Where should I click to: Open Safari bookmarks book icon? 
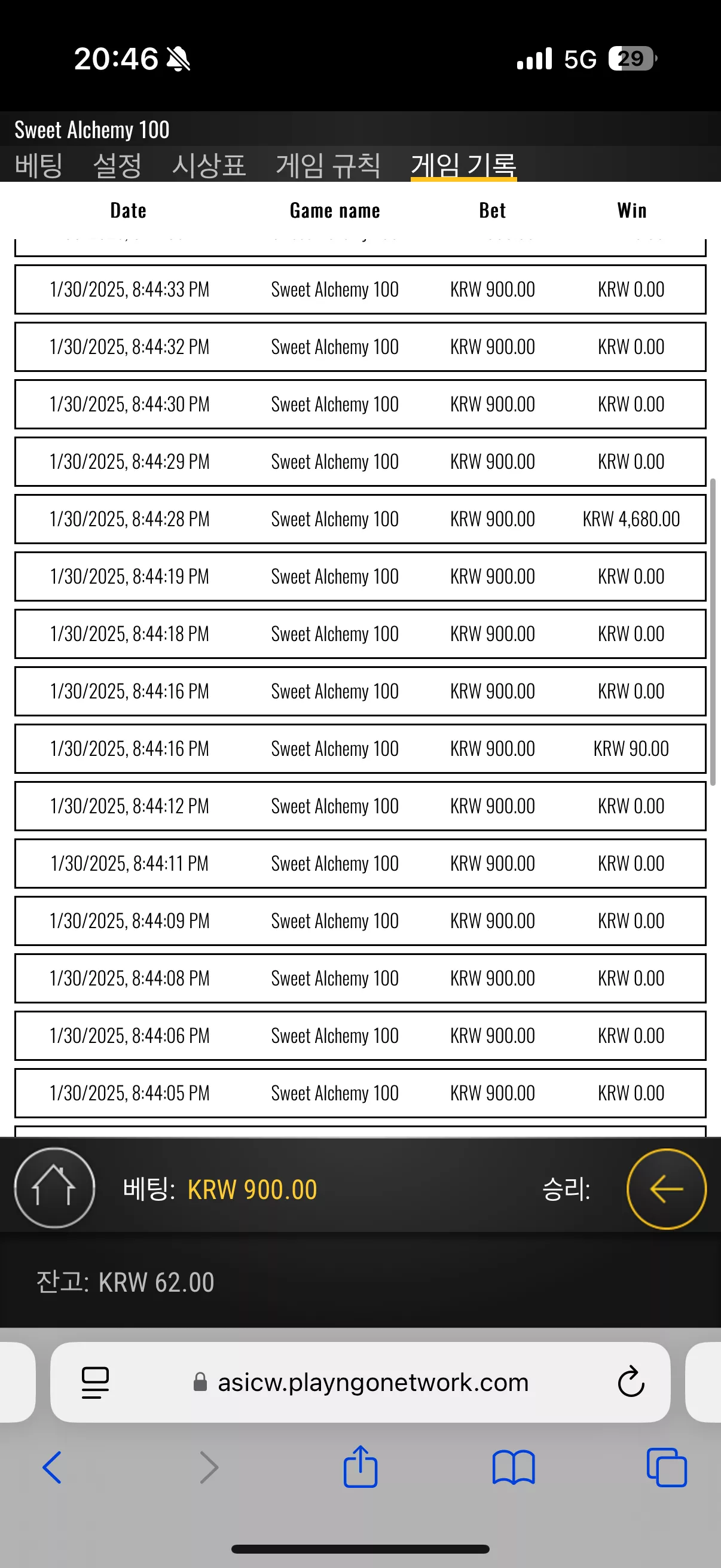tap(514, 1468)
